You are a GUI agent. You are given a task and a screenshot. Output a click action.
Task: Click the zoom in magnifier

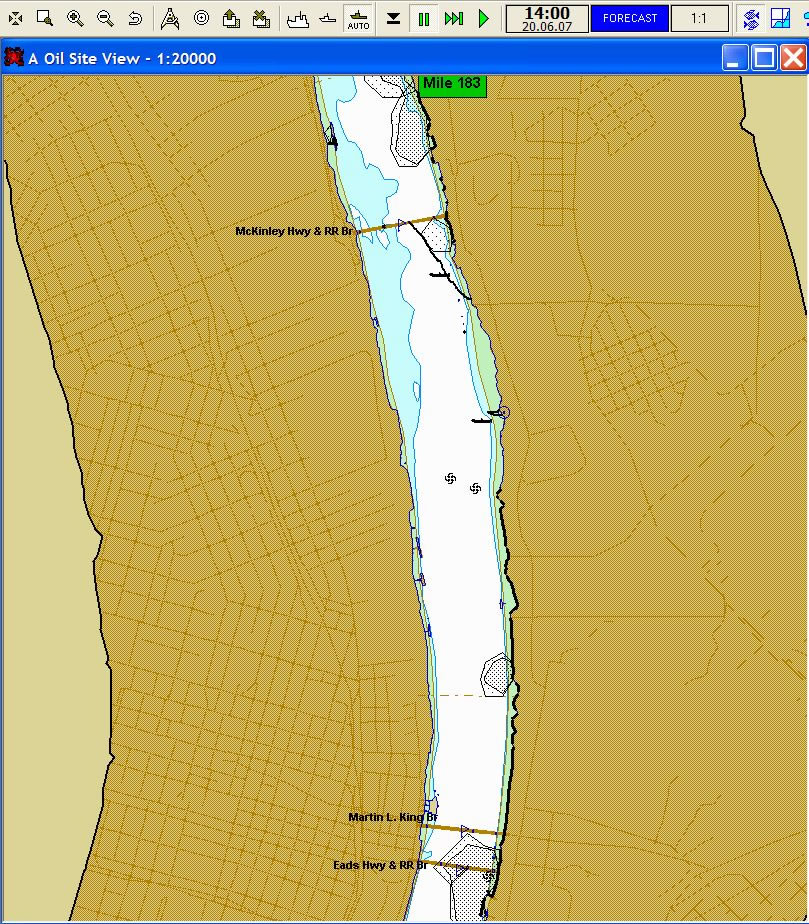pos(75,18)
